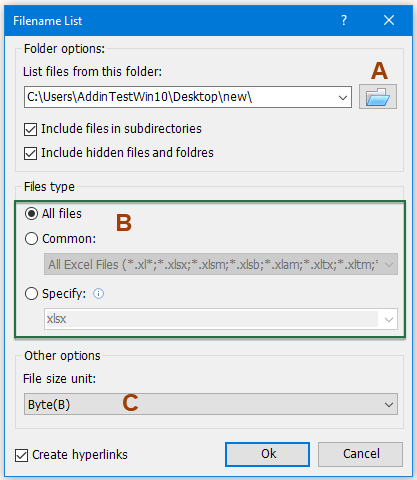The width and height of the screenshot is (417, 480).
Task: Select the All files radio button
Action: coord(31,214)
